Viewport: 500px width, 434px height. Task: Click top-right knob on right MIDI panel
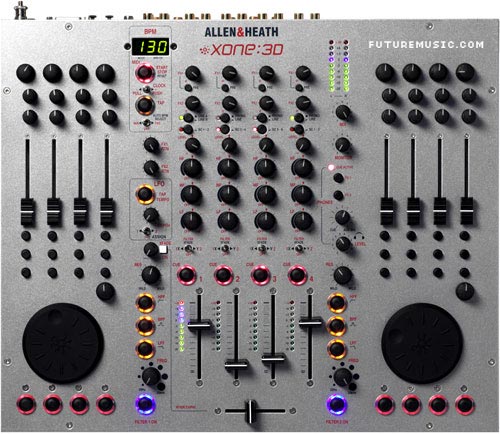pos(465,72)
